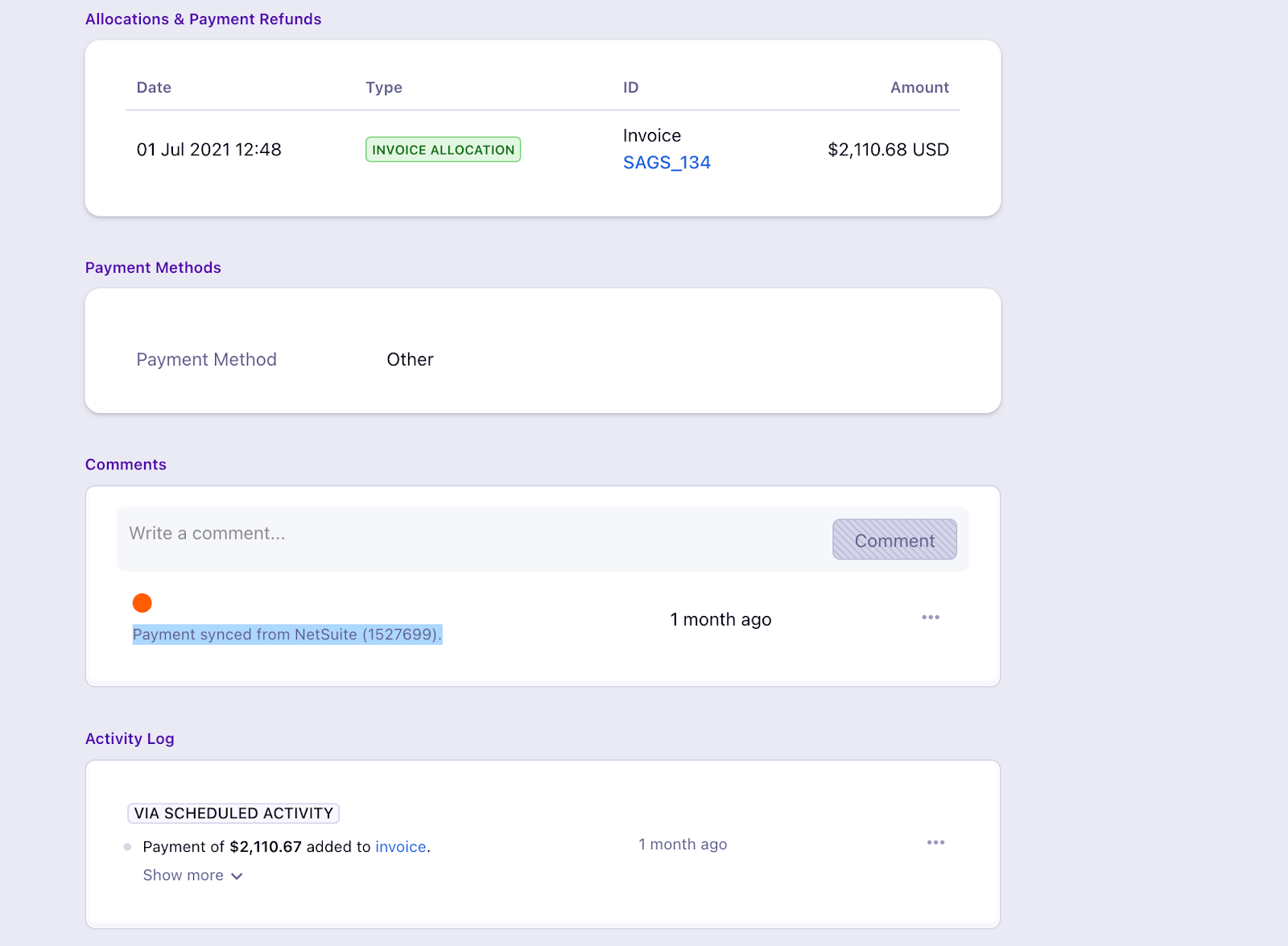The image size is (1288, 946).
Task: Click the Date column header
Action: click(x=154, y=88)
